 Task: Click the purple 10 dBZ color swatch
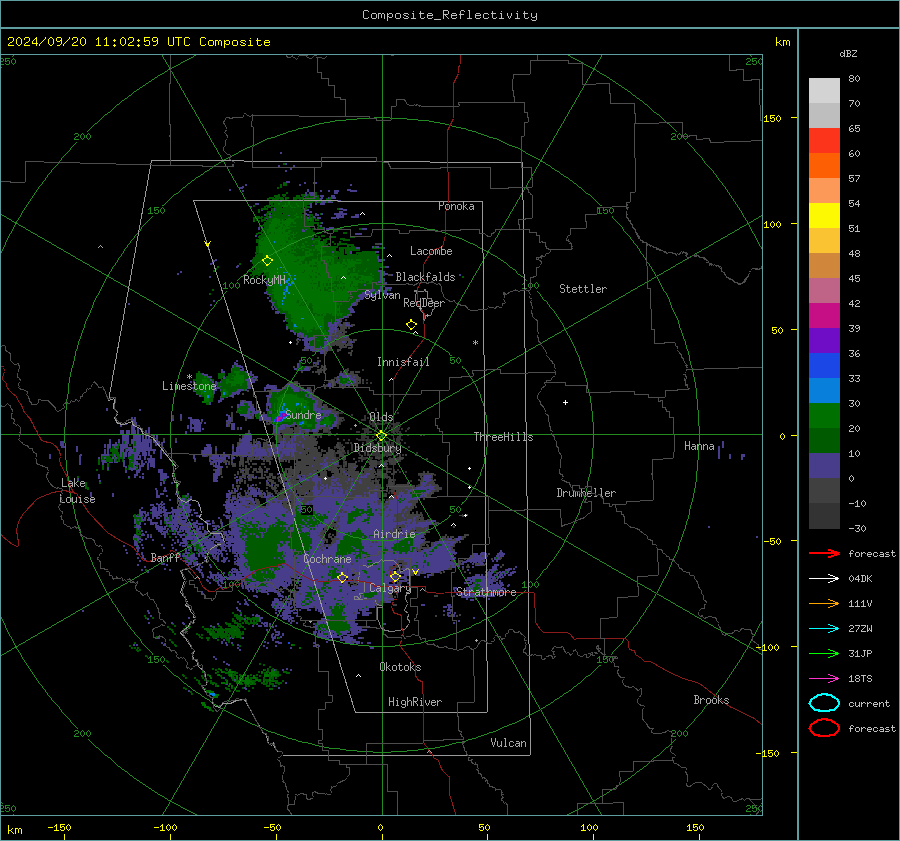tap(824, 466)
